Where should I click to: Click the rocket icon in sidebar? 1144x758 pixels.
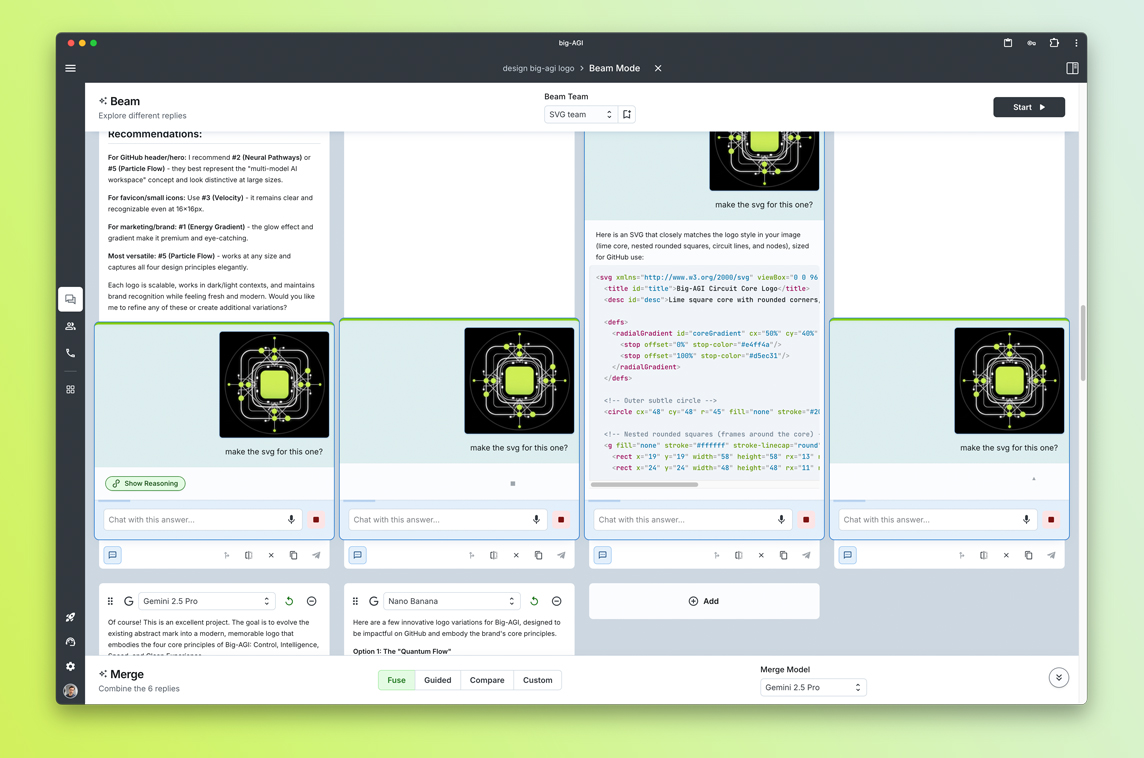pos(70,617)
